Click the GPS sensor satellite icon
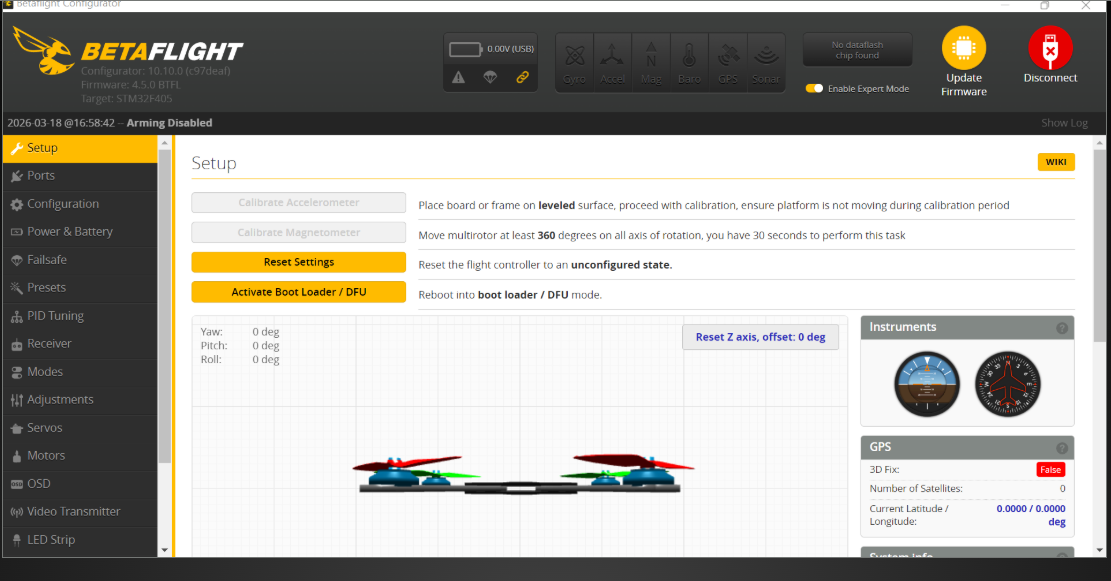 [727, 56]
